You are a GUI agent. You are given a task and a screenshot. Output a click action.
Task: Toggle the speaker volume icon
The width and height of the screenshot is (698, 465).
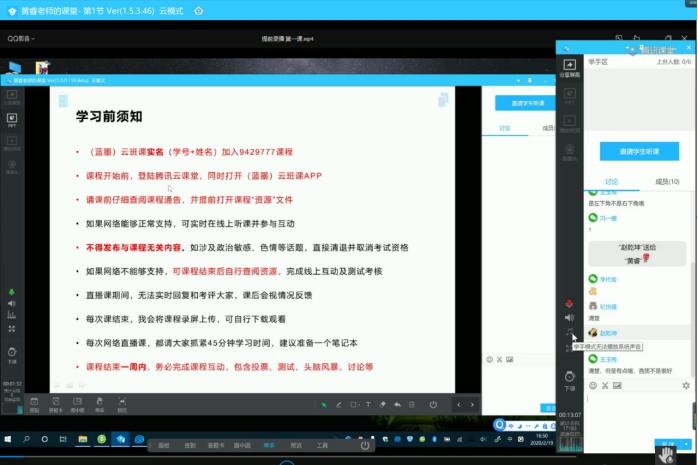(570, 318)
